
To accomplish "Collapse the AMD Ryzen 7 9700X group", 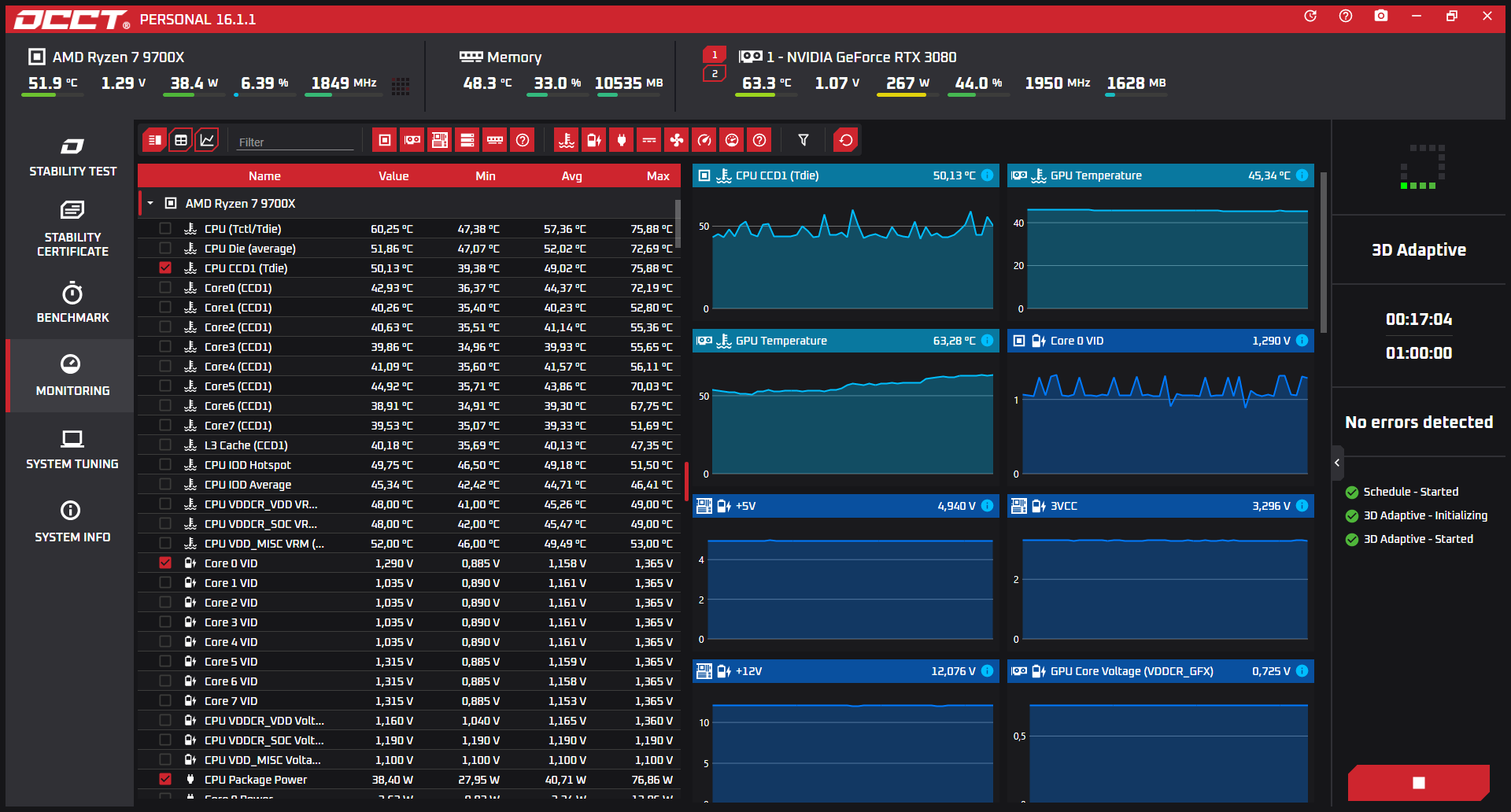I will (x=150, y=204).
